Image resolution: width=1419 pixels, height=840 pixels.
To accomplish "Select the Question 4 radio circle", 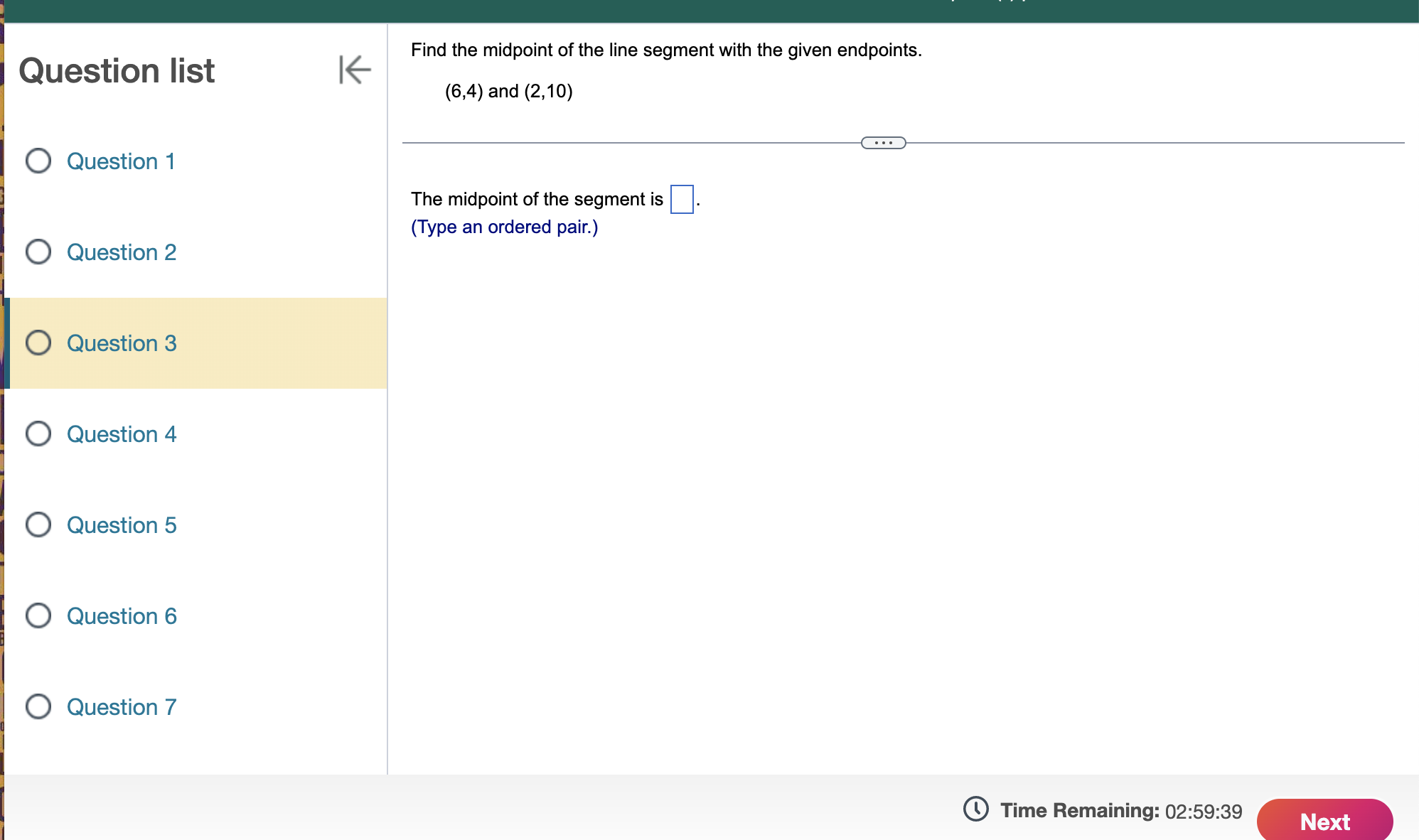I will coord(38,434).
